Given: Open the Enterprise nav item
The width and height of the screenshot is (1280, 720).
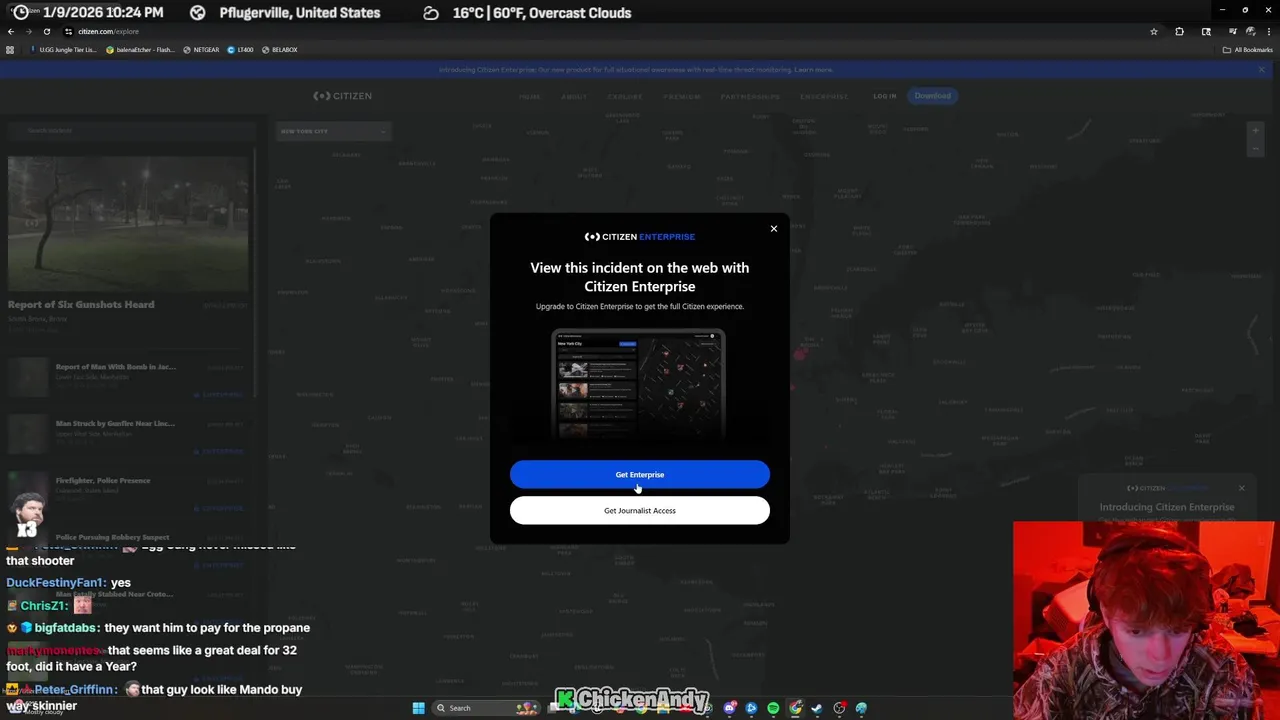Looking at the screenshot, I should pos(824,96).
